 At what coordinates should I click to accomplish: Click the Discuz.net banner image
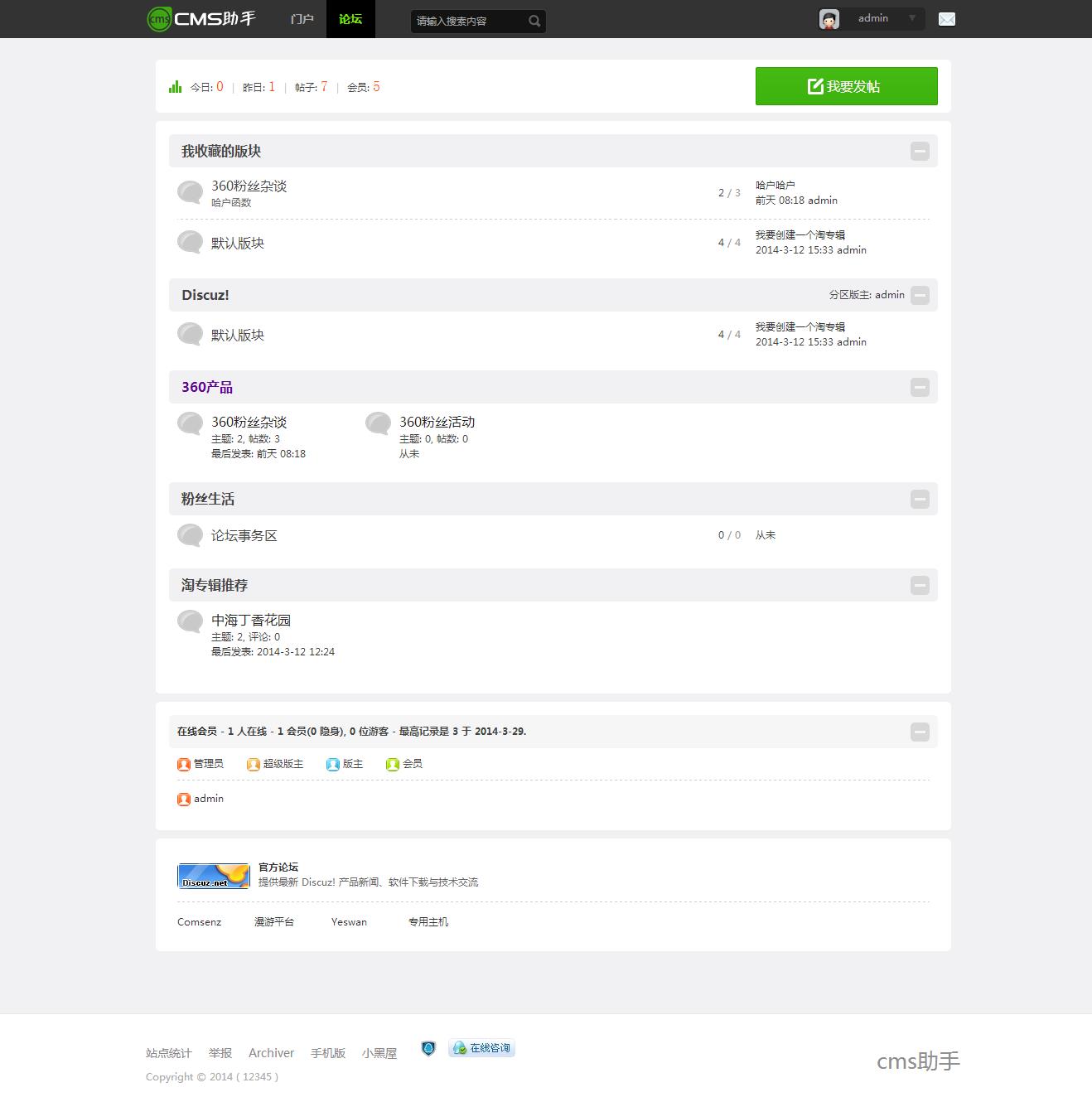pyautogui.click(x=214, y=876)
